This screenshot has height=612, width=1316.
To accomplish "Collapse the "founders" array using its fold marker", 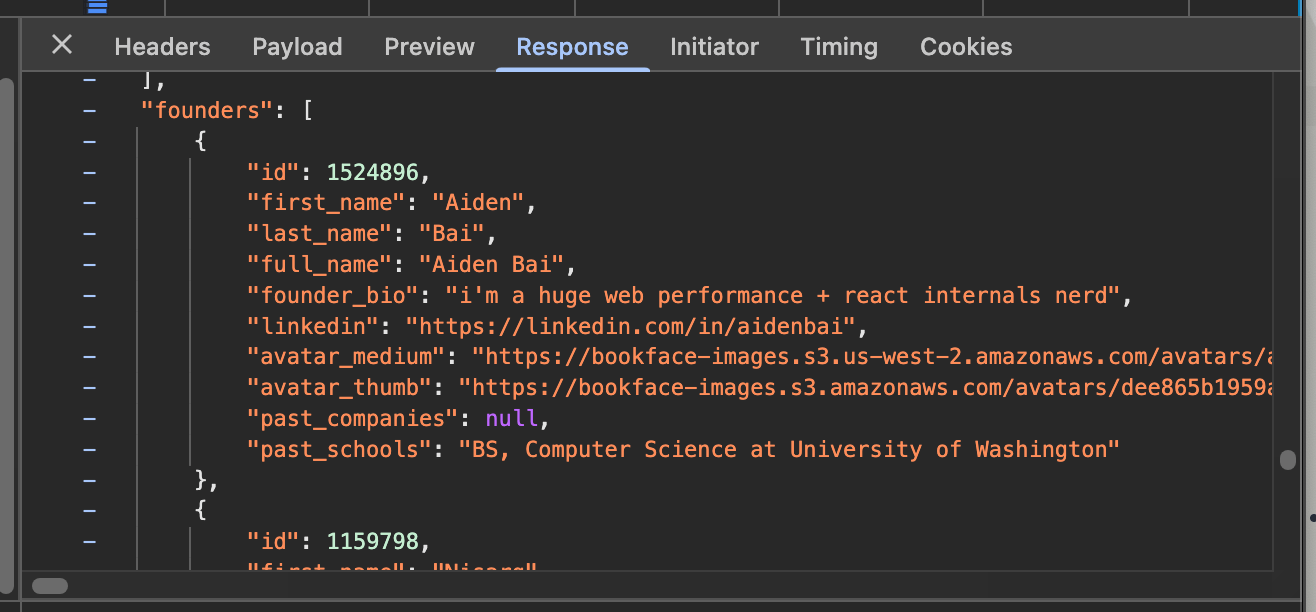I will click(90, 109).
